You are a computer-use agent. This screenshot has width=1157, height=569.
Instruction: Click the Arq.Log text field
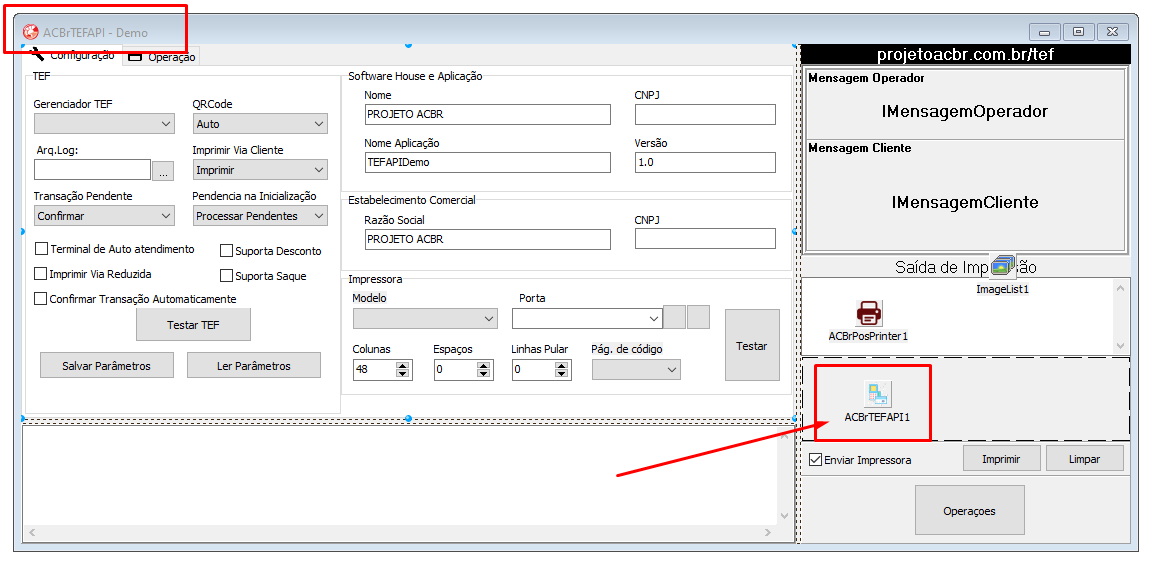click(x=92, y=170)
